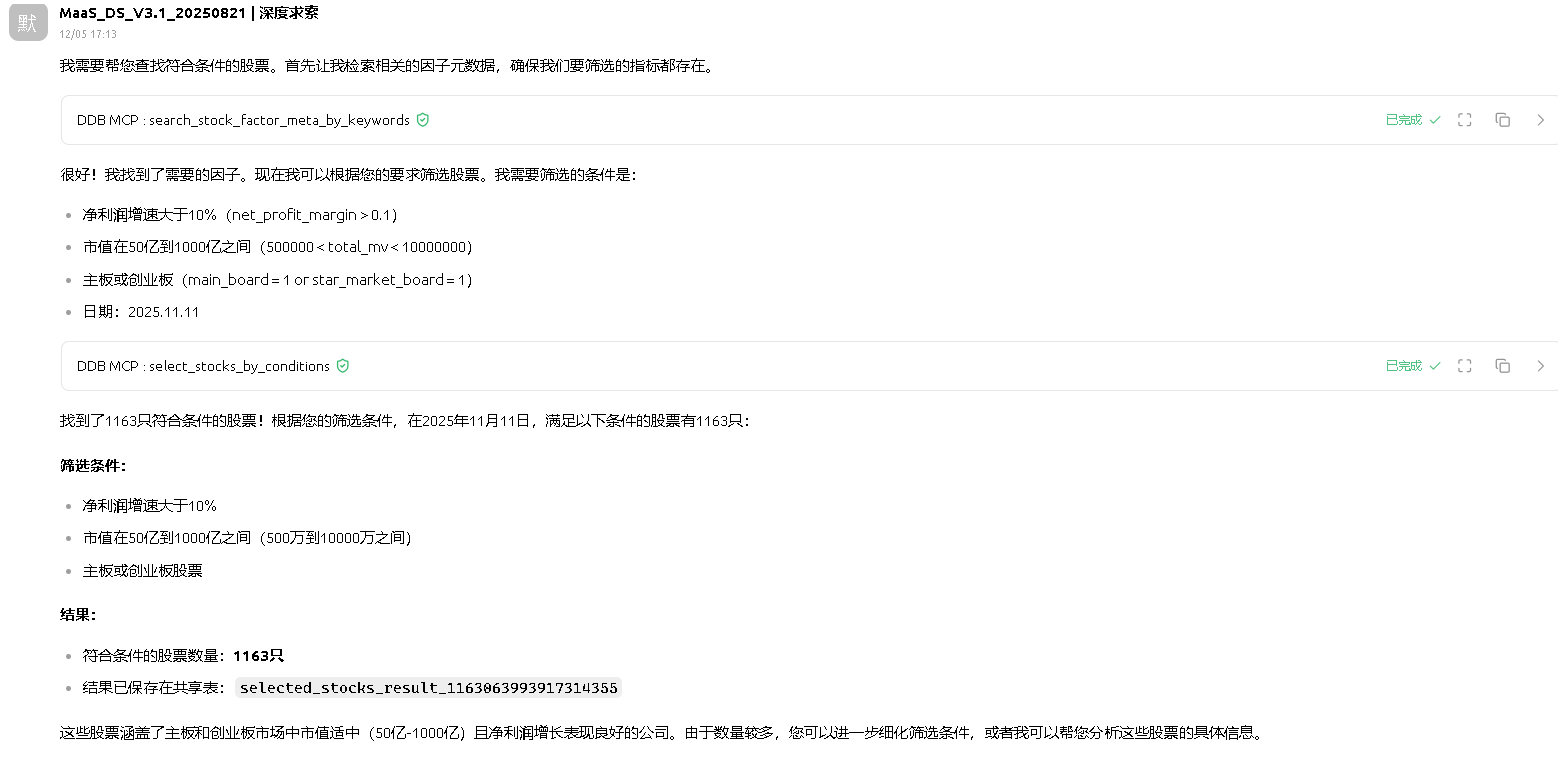Open fullscreen view of search_stock_factor_meta_by_keywords card
The width and height of the screenshot is (1558, 757).
coord(1465,120)
